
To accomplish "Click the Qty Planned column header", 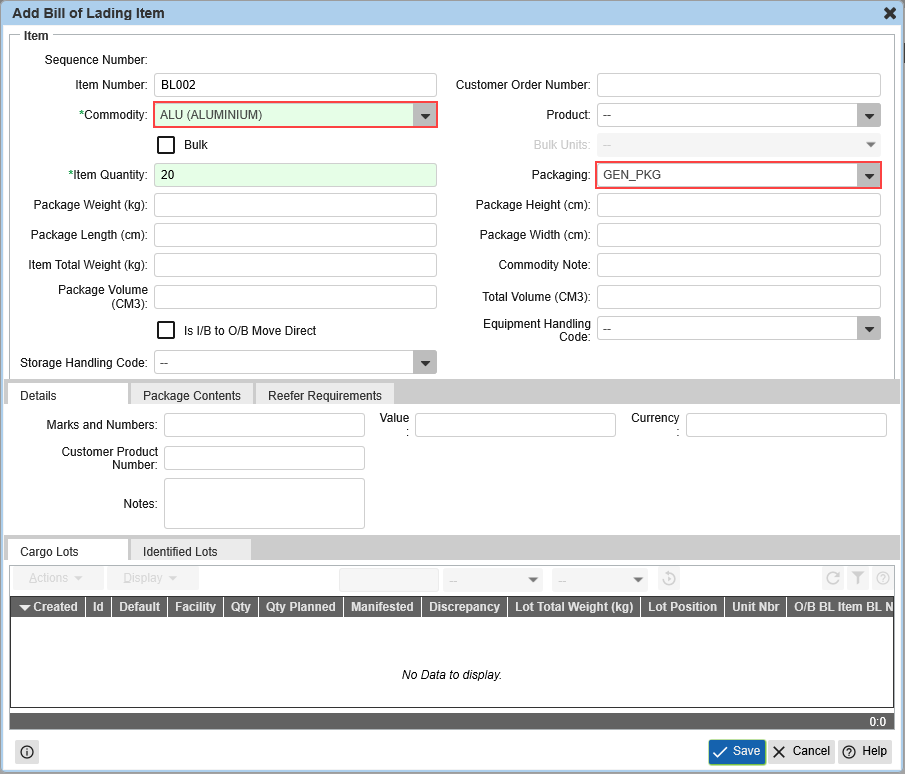I will (x=301, y=607).
